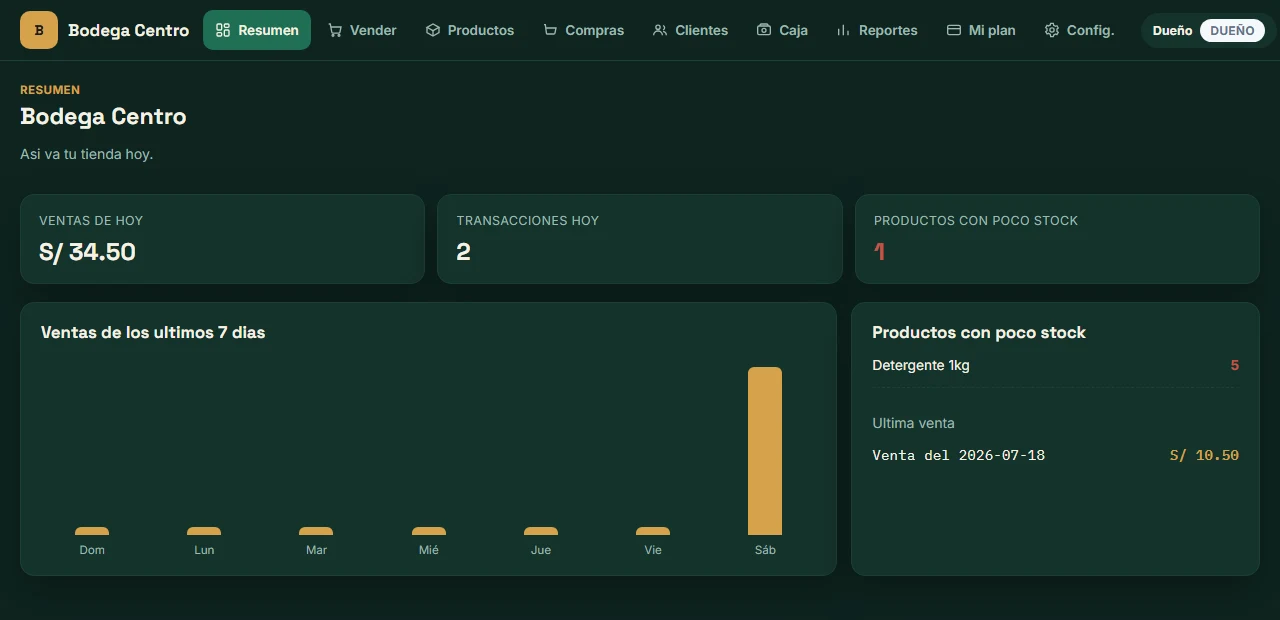Click the transactions count 2
This screenshot has height=620, width=1280.
pyautogui.click(x=463, y=252)
